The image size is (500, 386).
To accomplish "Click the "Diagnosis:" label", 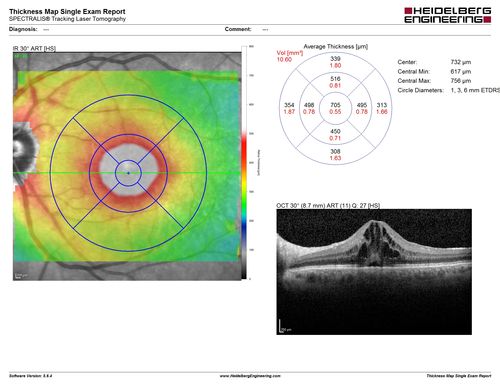I will [x=23, y=29].
